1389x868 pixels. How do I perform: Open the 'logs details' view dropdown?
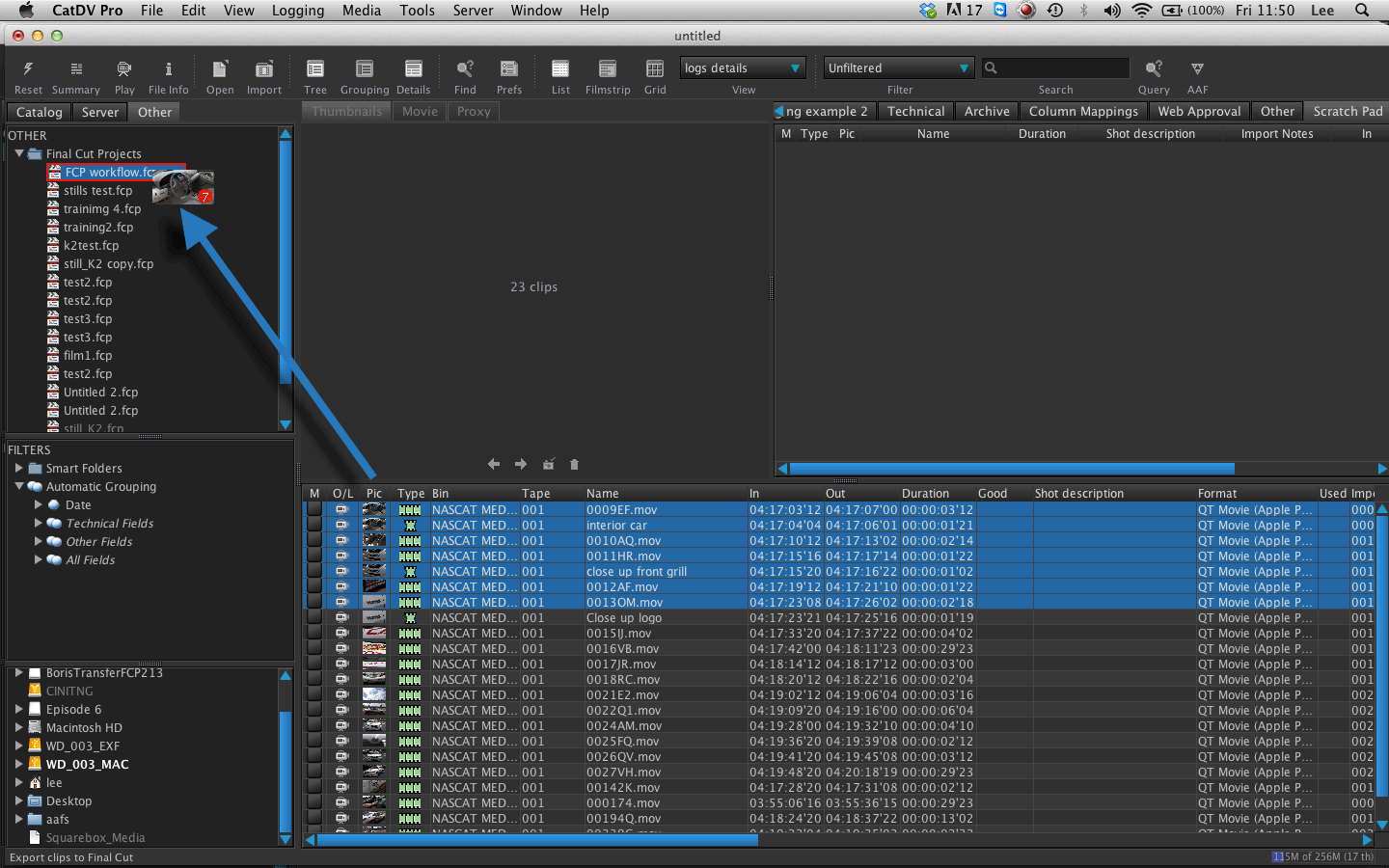(x=743, y=68)
